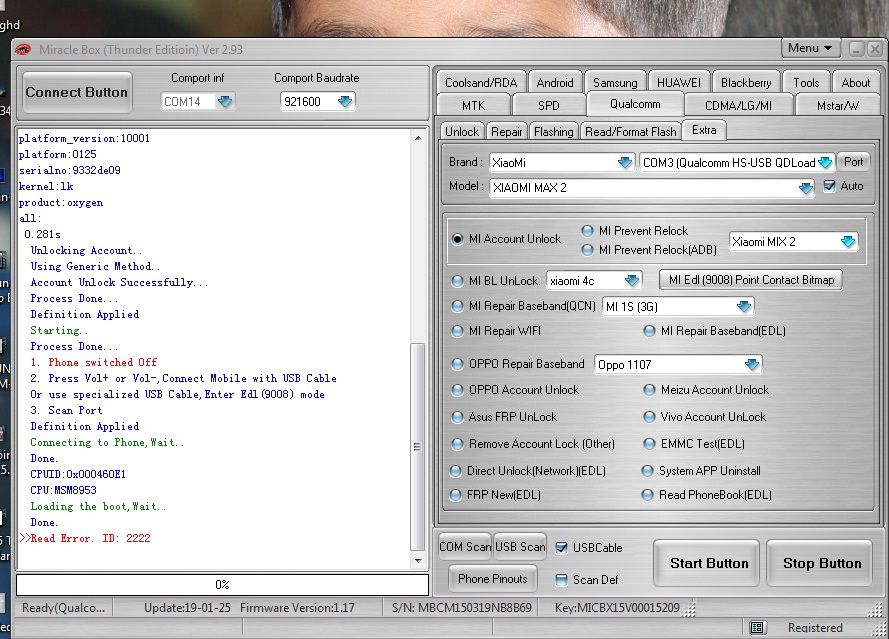This screenshot has width=889, height=639.
Task: Open the Unlock sub-tab
Action: click(x=462, y=132)
